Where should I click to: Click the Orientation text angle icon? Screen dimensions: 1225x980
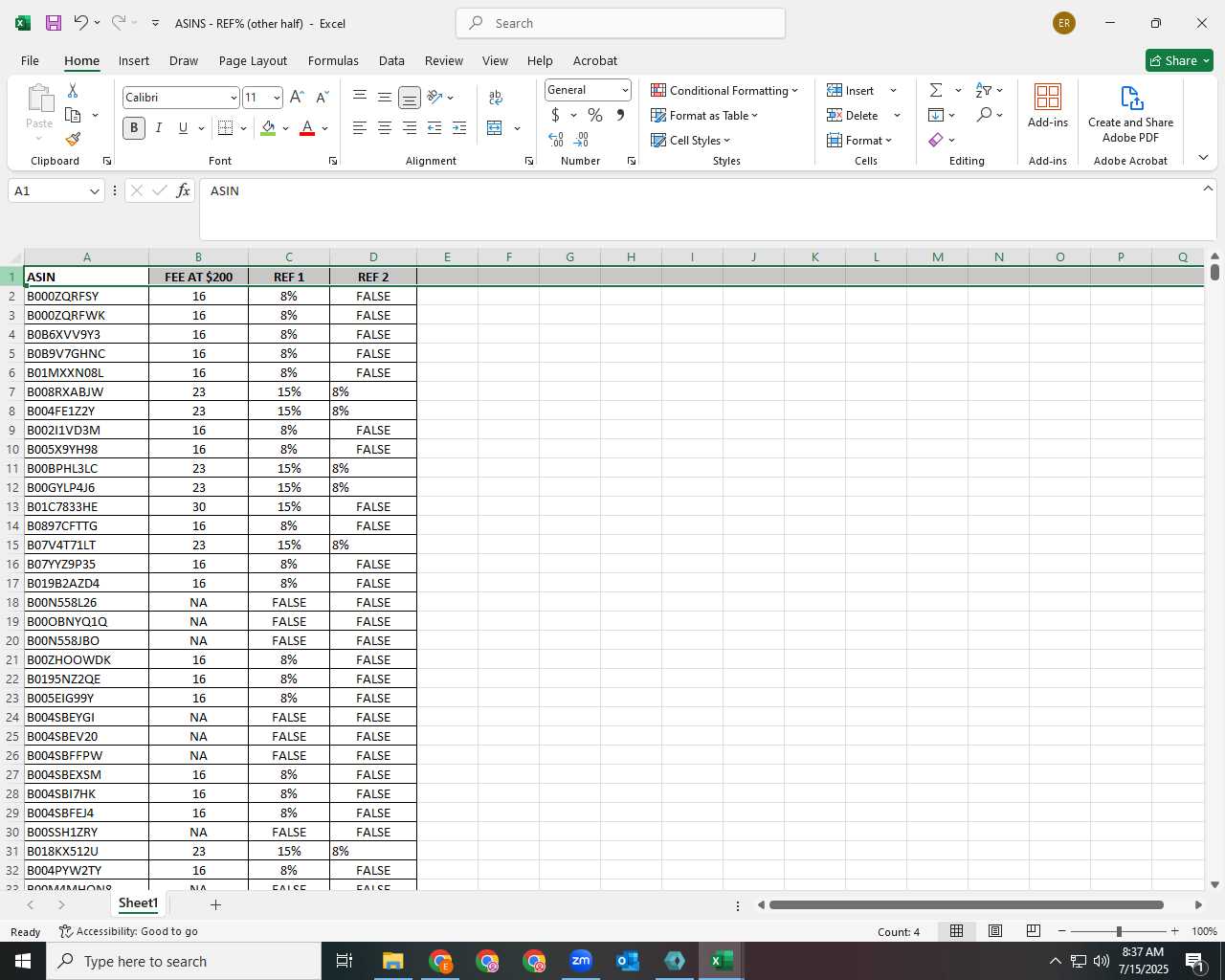pyautogui.click(x=435, y=97)
